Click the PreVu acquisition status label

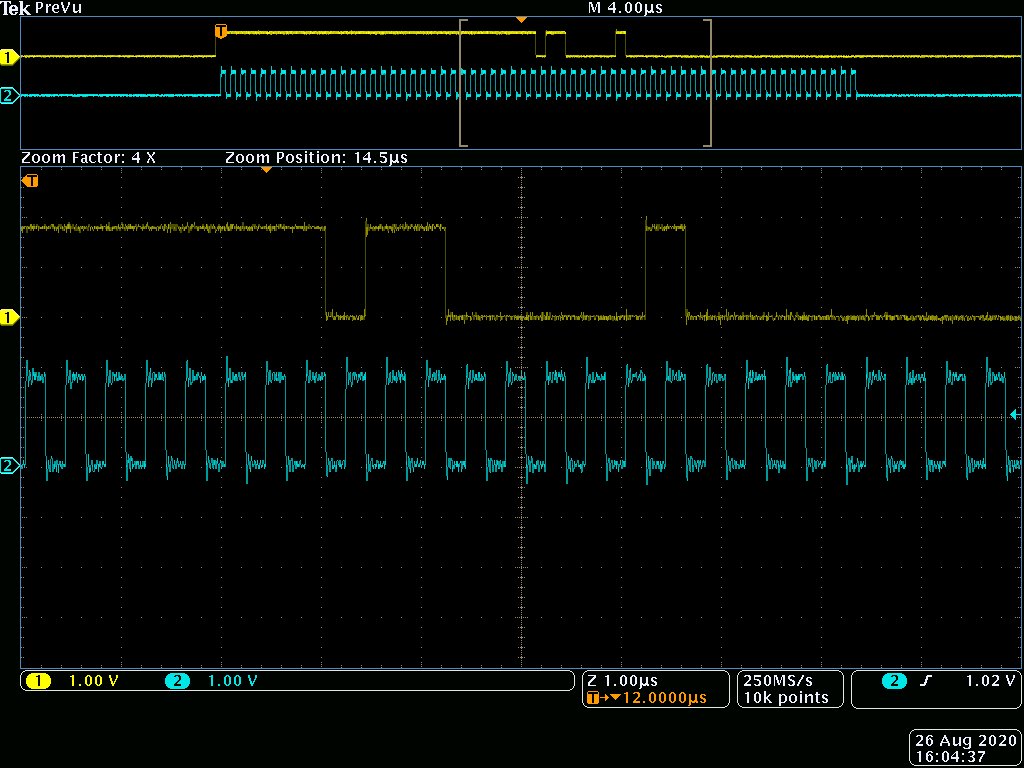59,8
